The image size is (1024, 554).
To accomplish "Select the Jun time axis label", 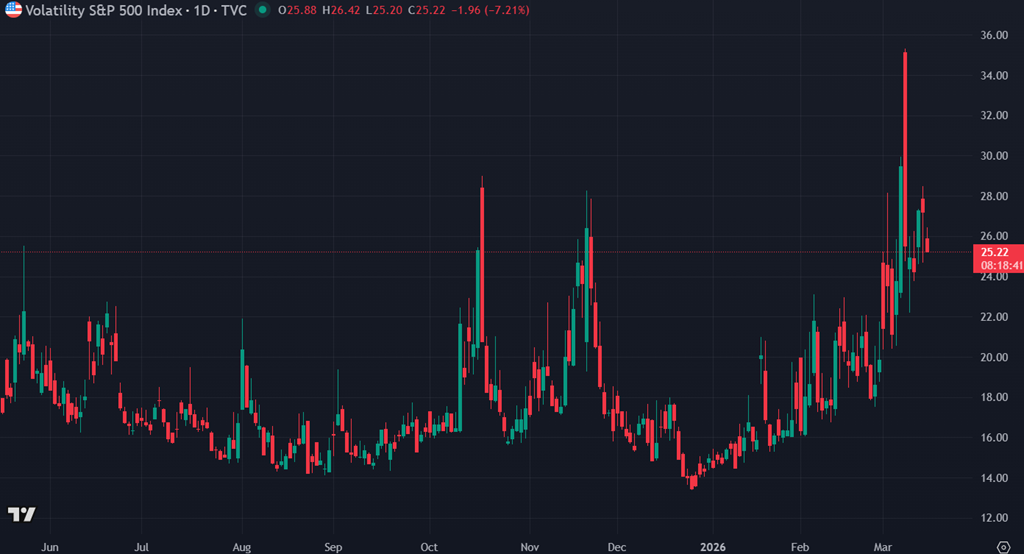I will [50, 547].
